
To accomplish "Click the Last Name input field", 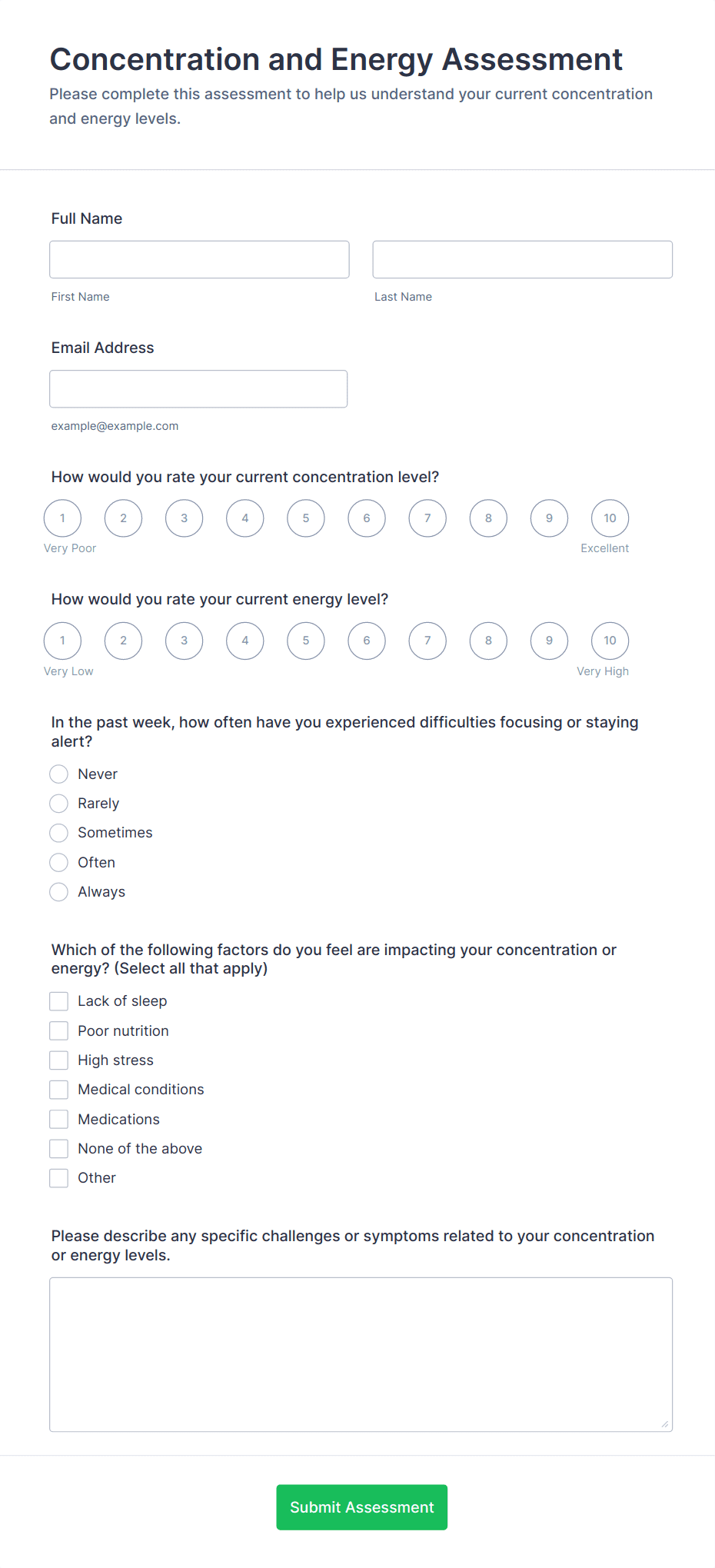I will click(x=522, y=260).
